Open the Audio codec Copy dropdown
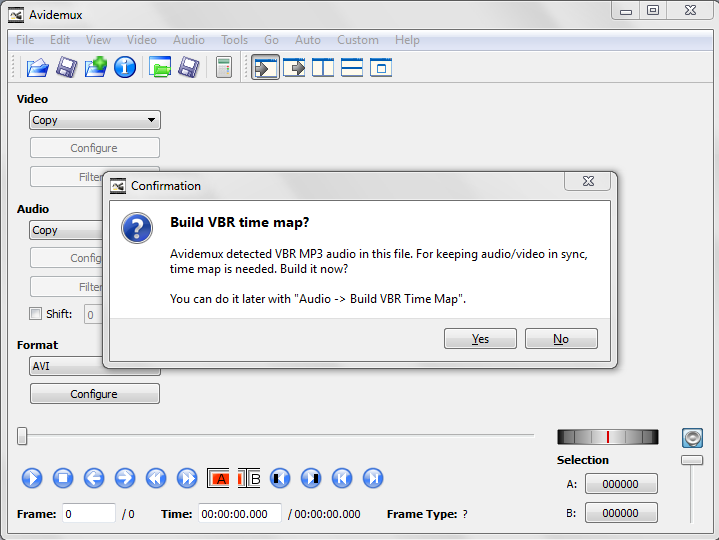Image resolution: width=719 pixels, height=540 pixels. [66, 230]
